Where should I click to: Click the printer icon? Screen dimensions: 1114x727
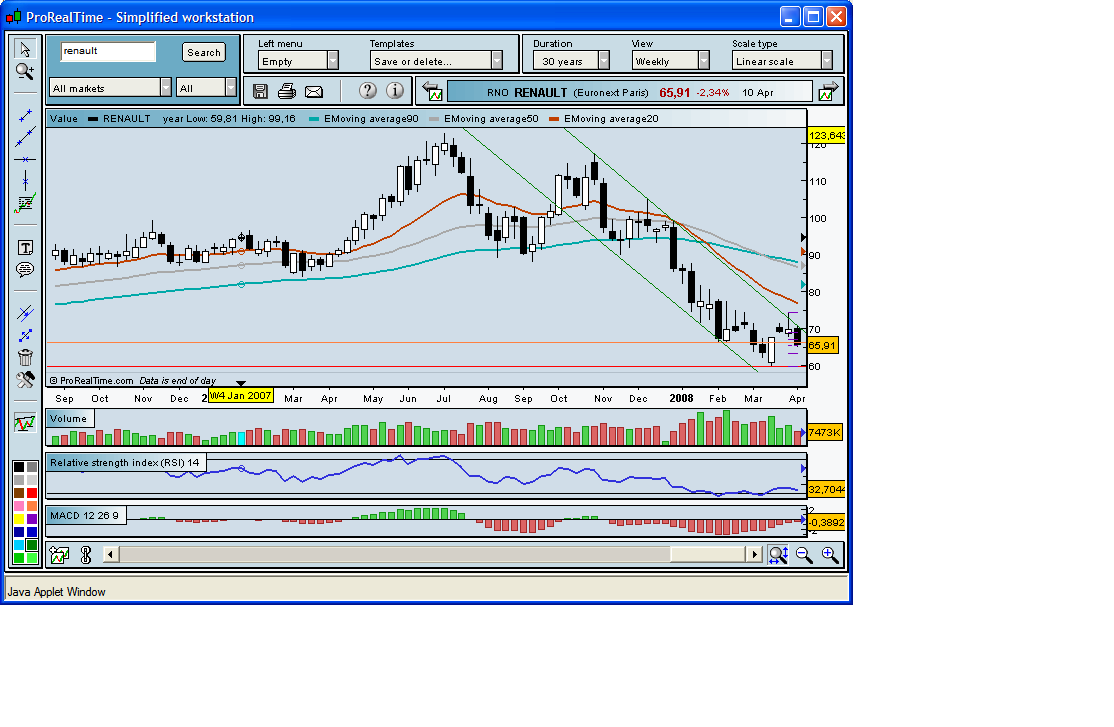pyautogui.click(x=286, y=91)
